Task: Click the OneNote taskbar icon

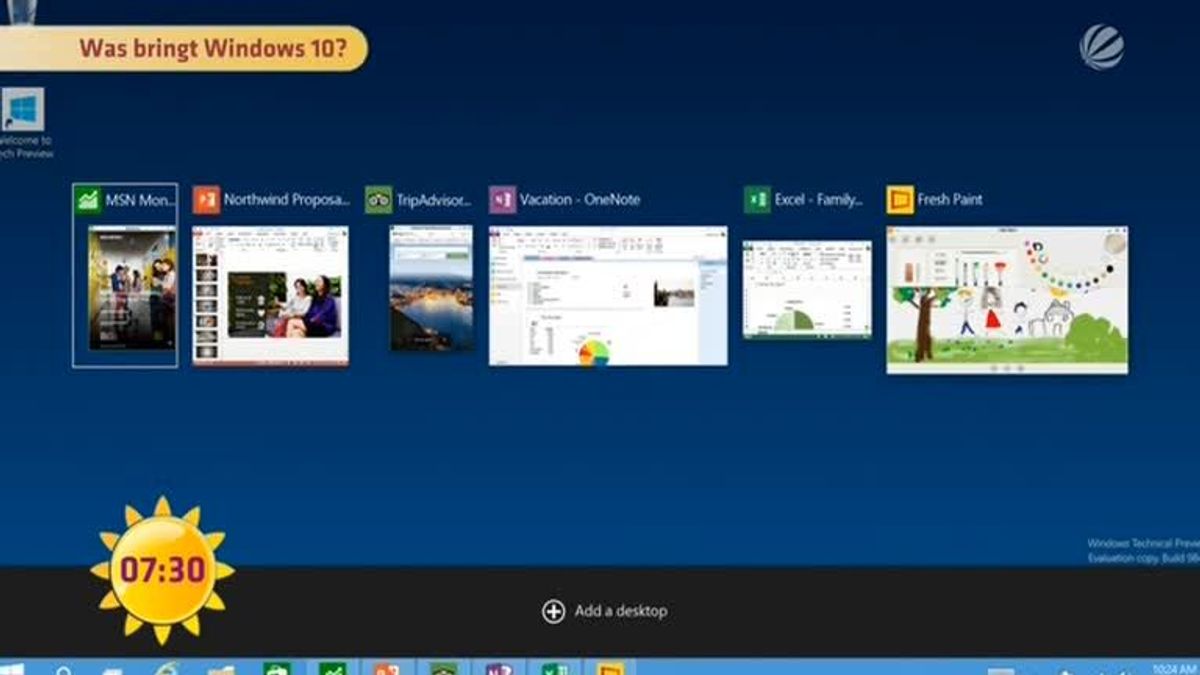Action: (x=498, y=669)
